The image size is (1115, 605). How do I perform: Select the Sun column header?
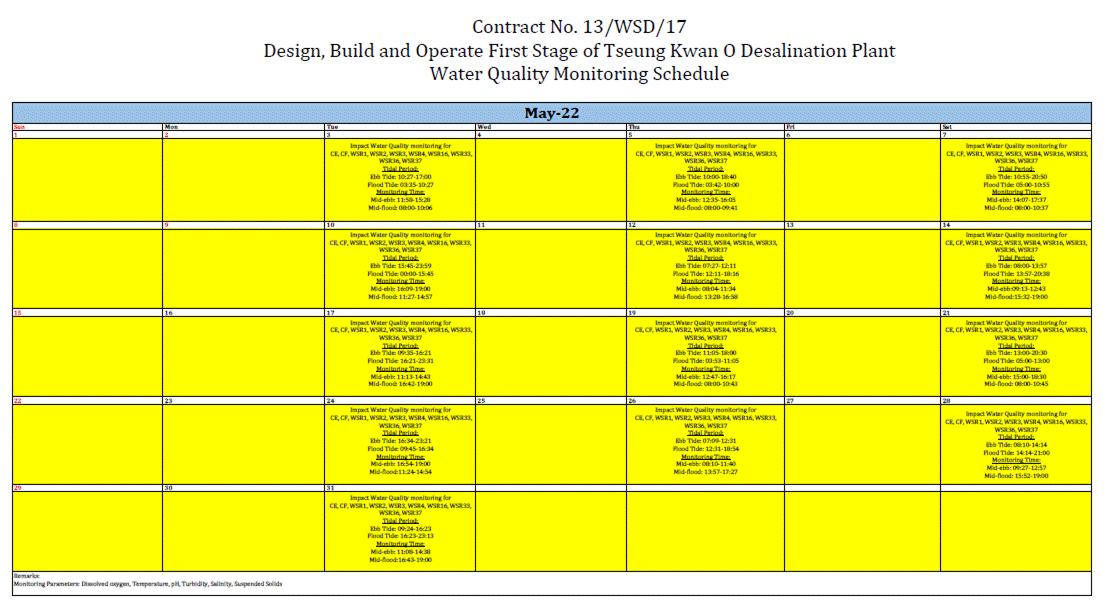click(x=18, y=127)
